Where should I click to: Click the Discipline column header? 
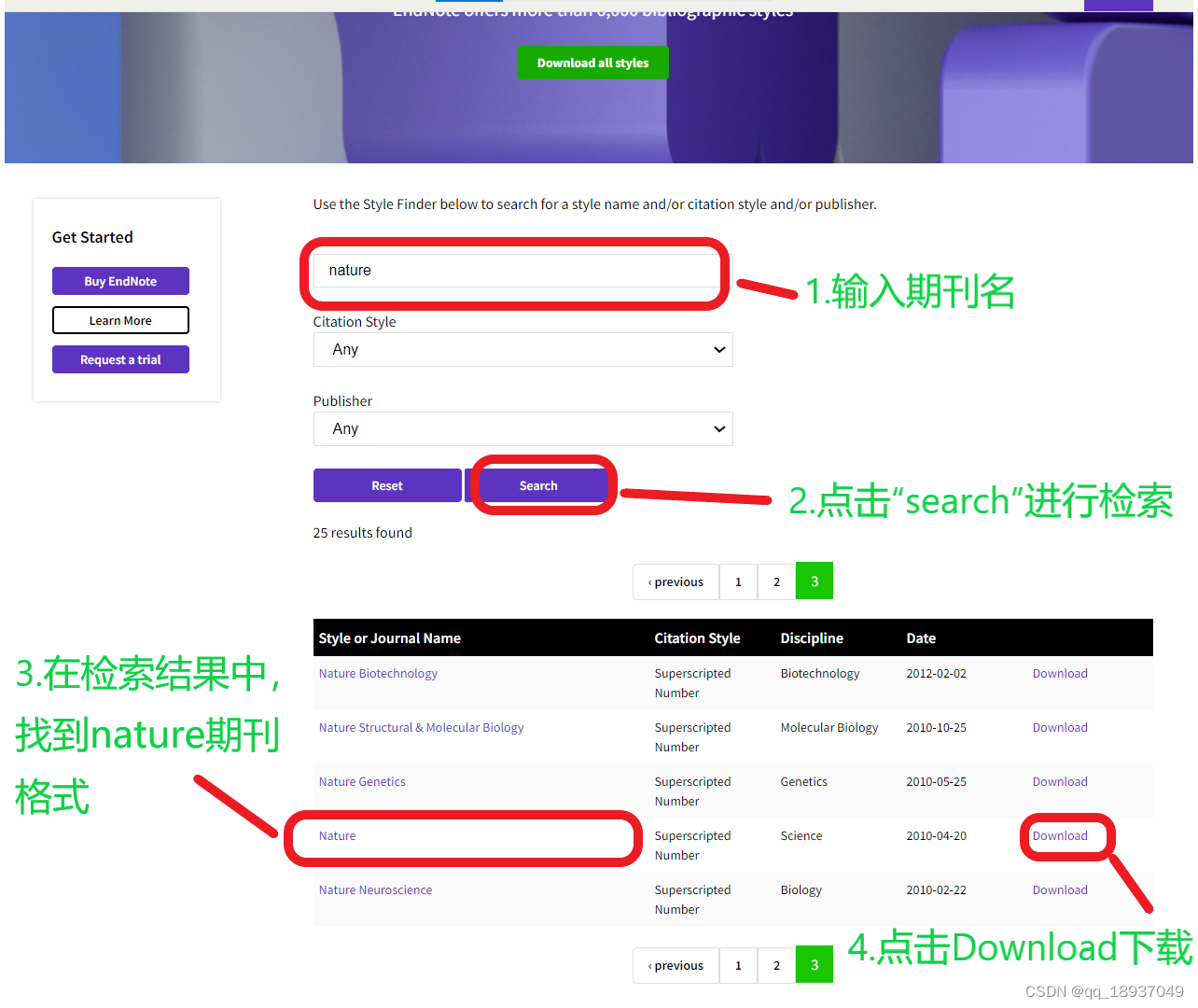pos(812,638)
